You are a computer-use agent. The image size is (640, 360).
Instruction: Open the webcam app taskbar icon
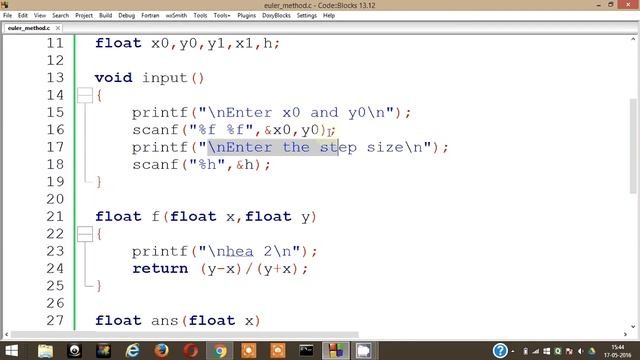click(74, 351)
